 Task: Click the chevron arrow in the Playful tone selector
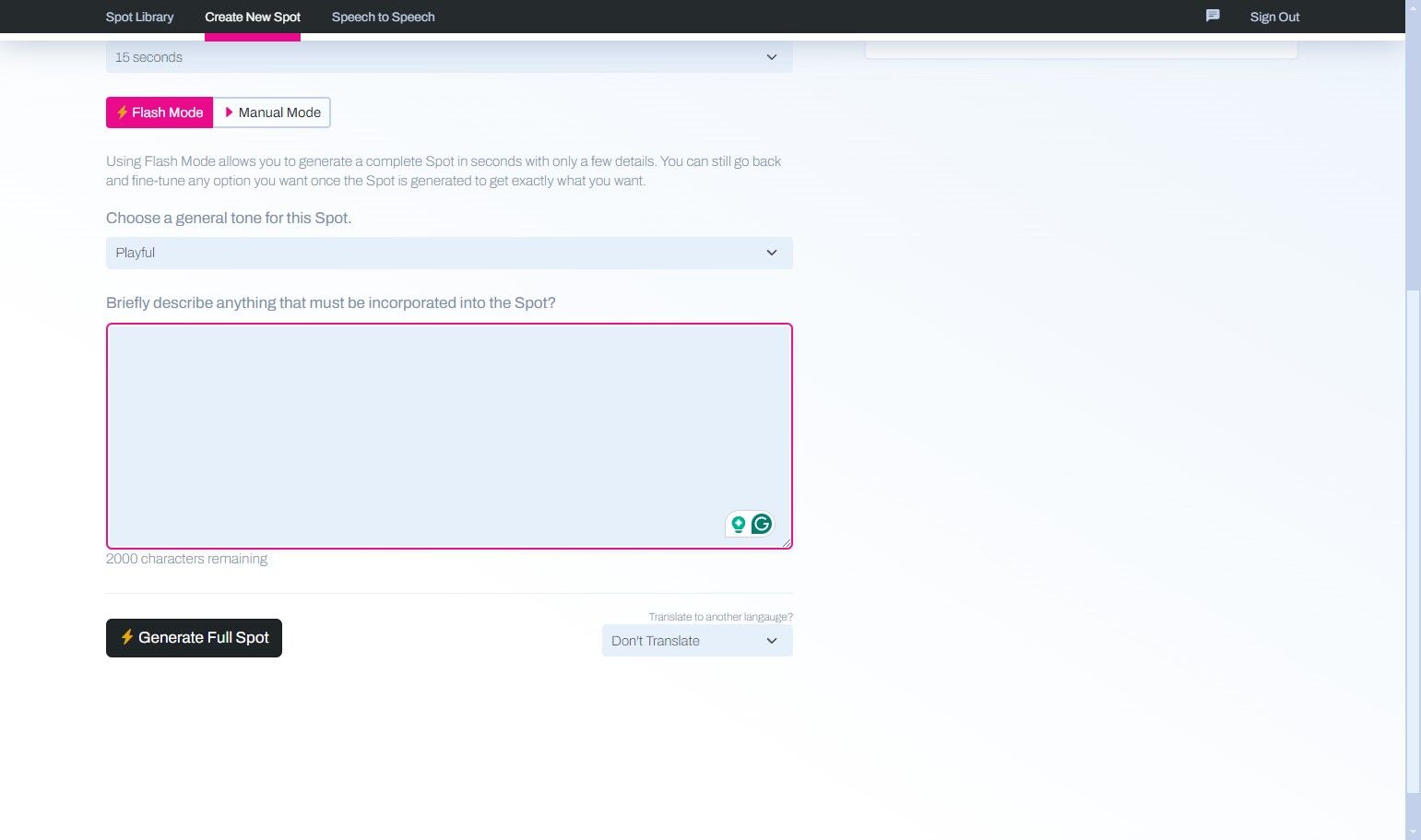click(x=772, y=253)
